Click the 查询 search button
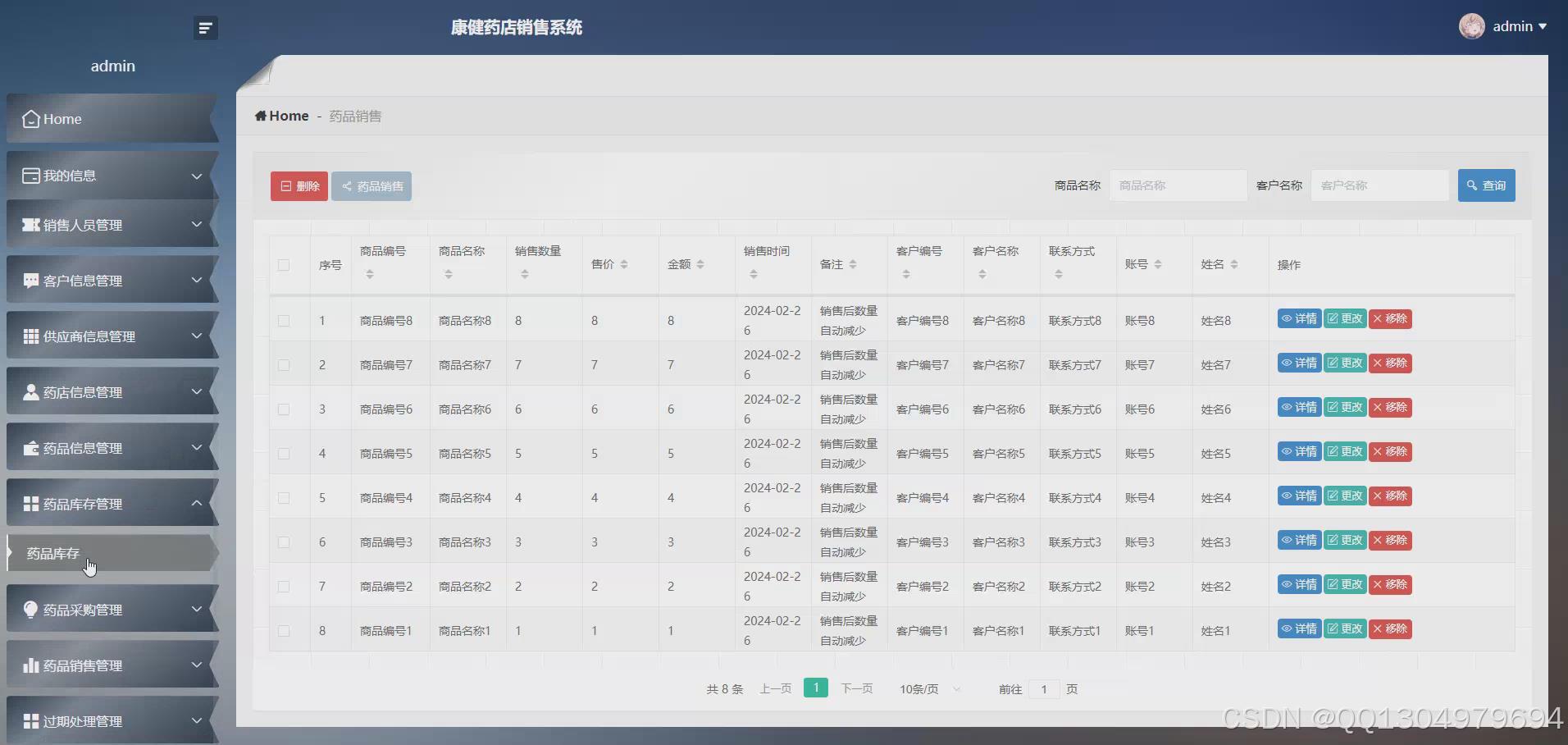Screen dimensions: 1568x745 tap(1487, 185)
